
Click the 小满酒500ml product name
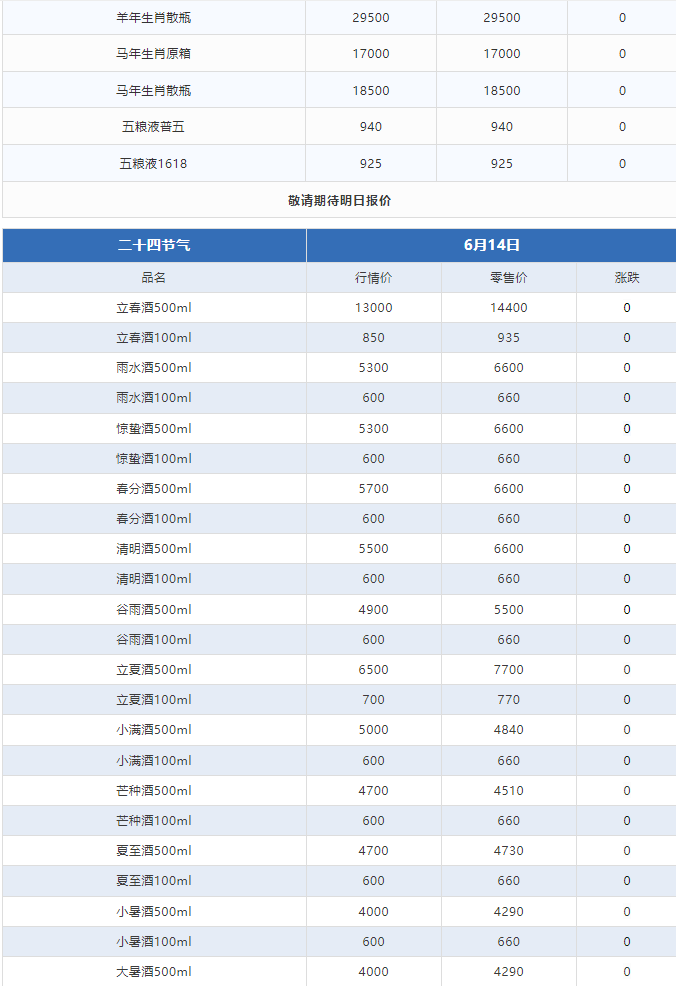[153, 729]
